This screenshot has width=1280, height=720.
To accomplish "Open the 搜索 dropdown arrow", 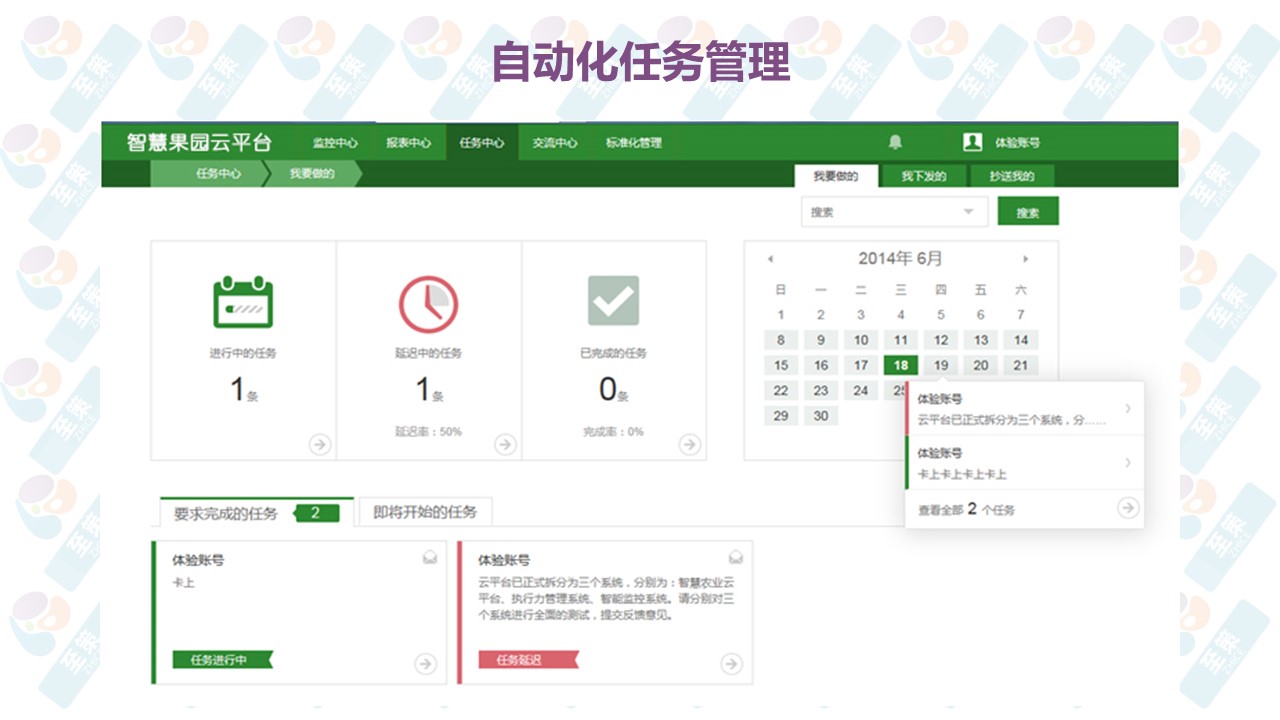I will pyautogui.click(x=968, y=212).
